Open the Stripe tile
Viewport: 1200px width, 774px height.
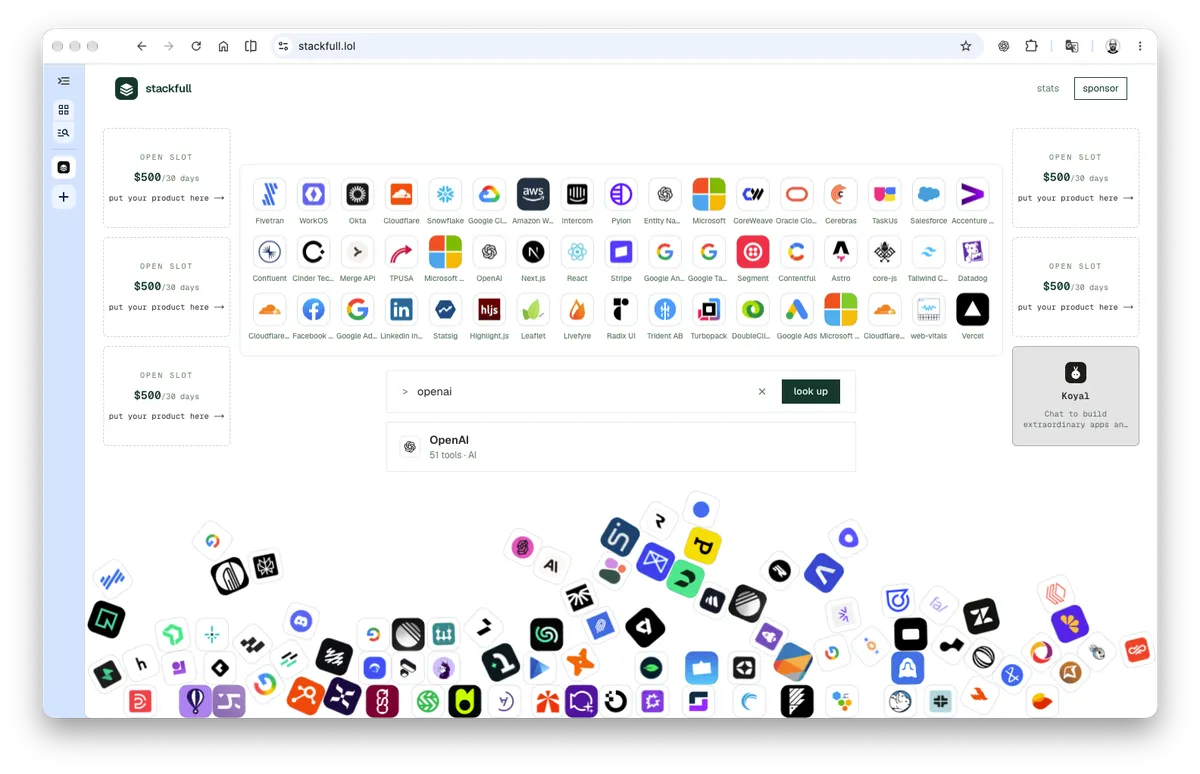(x=621, y=252)
